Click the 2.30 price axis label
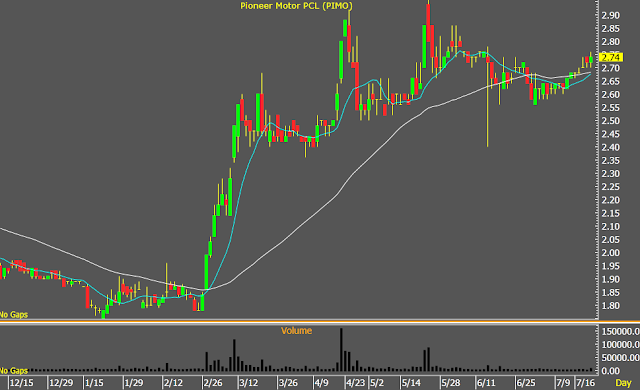This screenshot has width=640, height=390. coord(610,174)
